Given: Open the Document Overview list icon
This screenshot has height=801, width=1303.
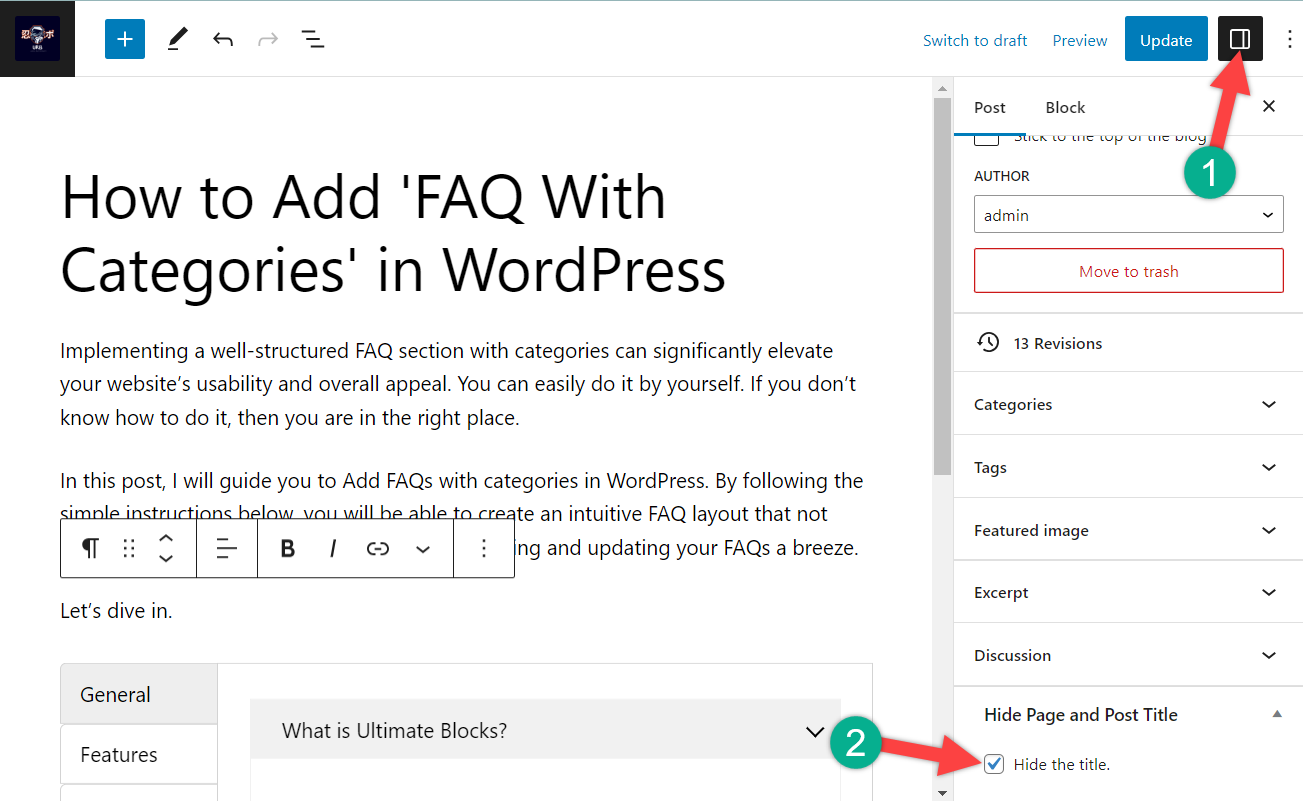Looking at the screenshot, I should (313, 40).
